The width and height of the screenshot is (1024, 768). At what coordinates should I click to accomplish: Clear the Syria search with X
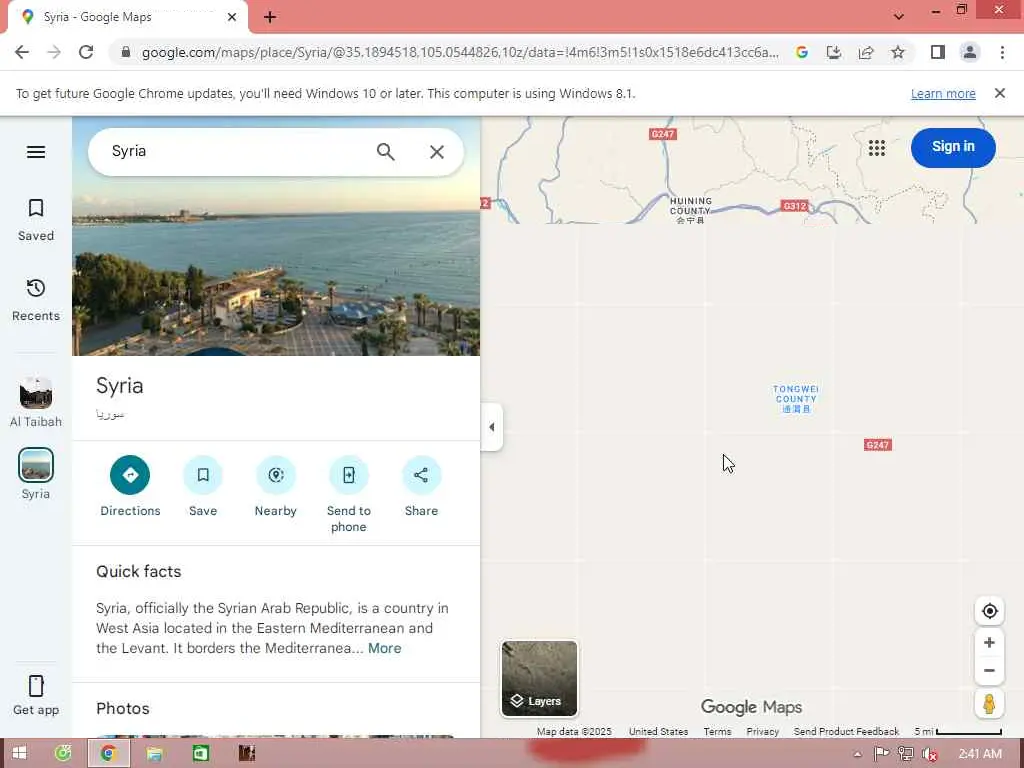click(x=437, y=152)
